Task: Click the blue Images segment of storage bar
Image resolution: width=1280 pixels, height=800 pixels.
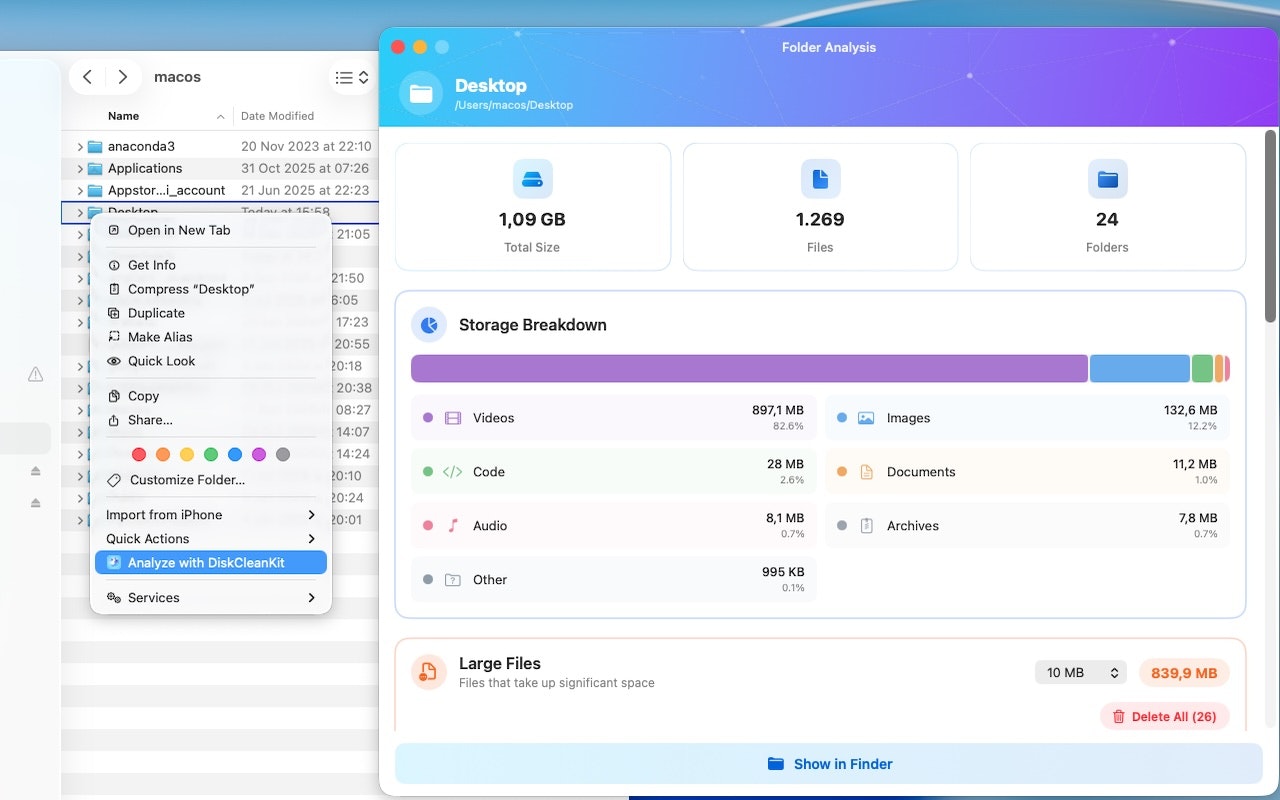Action: pyautogui.click(x=1139, y=368)
